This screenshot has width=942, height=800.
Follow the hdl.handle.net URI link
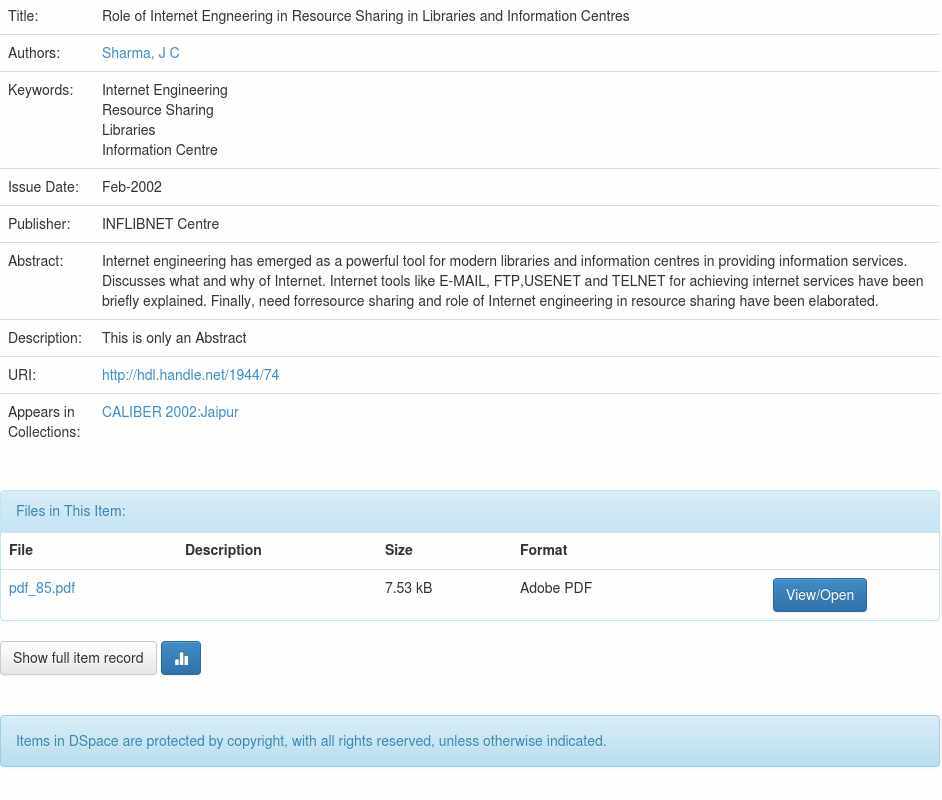coord(190,375)
